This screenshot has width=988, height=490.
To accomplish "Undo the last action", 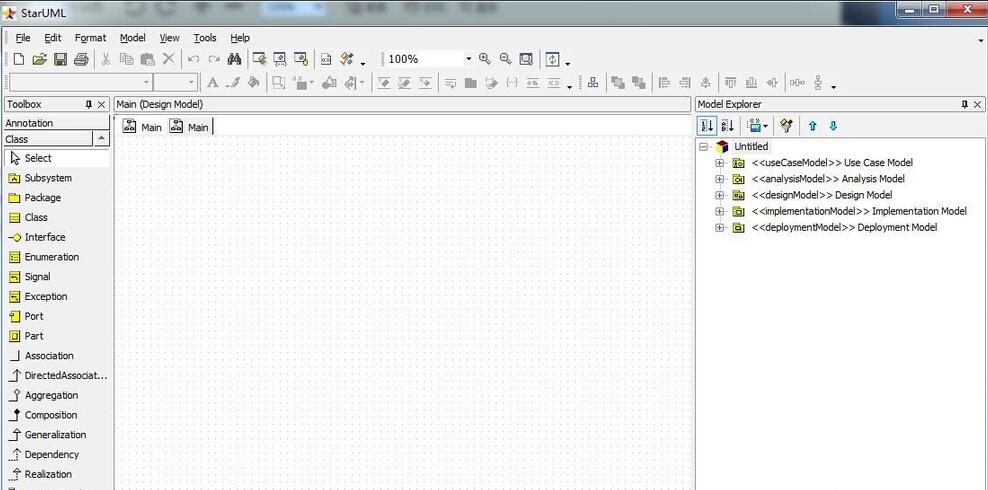I will click(193, 59).
